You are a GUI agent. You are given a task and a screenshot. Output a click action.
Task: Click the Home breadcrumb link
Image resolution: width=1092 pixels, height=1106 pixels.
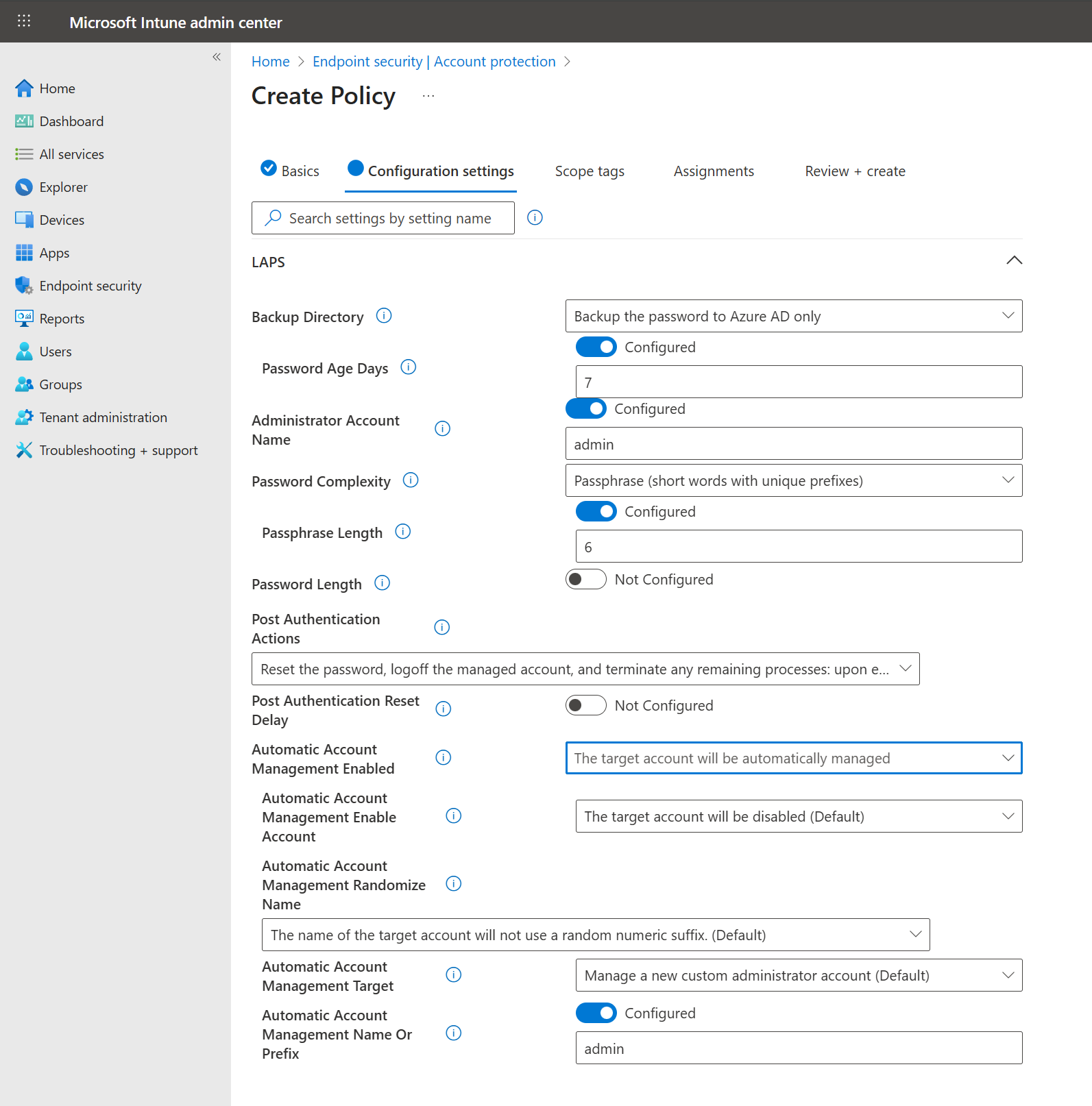coord(271,62)
